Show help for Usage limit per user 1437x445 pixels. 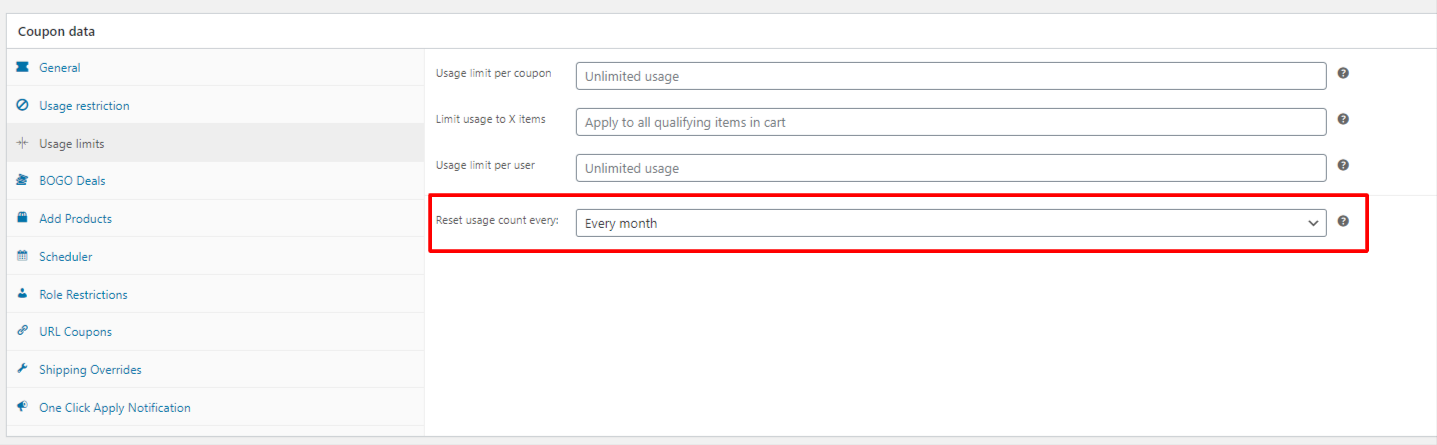pyautogui.click(x=1343, y=165)
